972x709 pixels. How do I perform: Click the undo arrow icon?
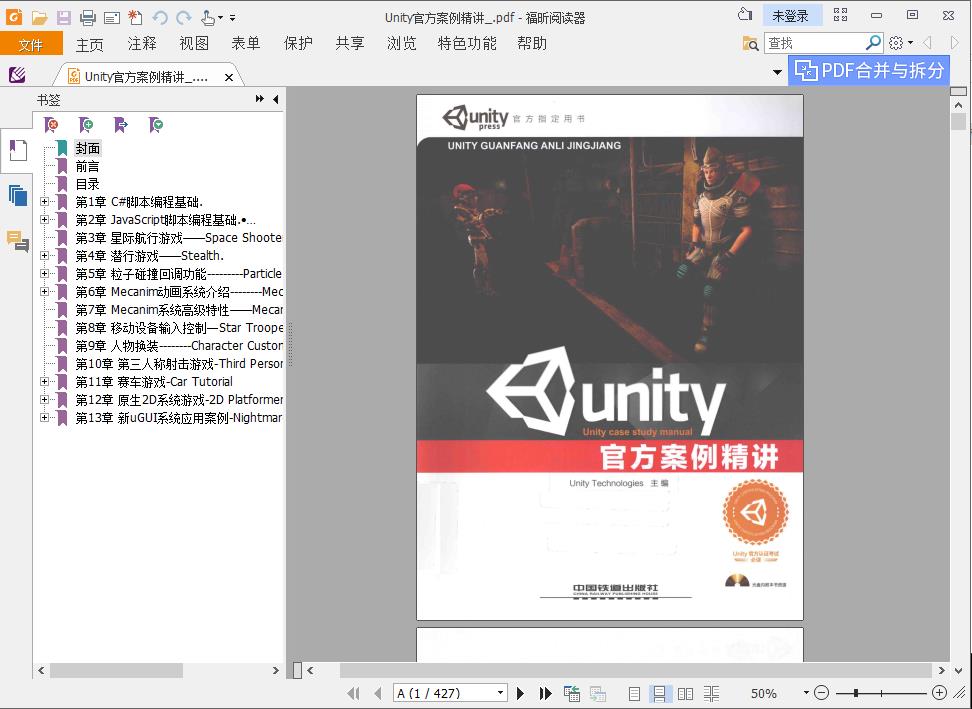160,17
